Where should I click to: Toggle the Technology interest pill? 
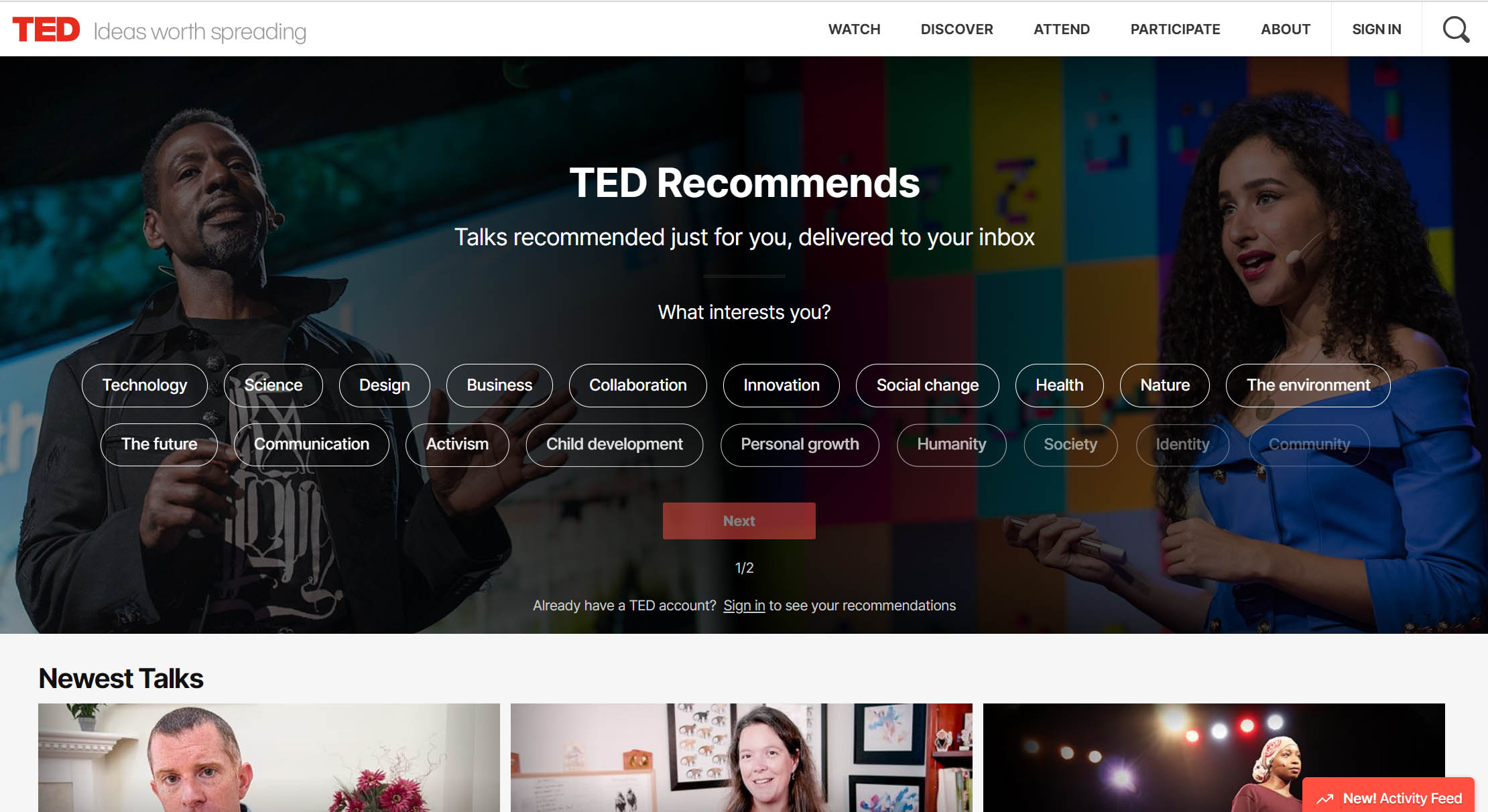(x=145, y=385)
